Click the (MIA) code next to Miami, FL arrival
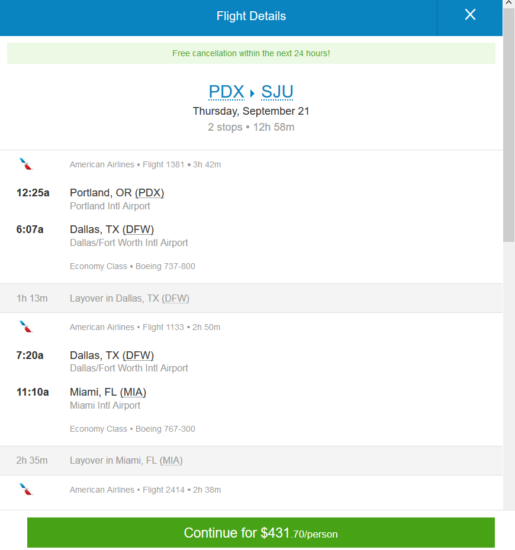This screenshot has height=550, width=515. point(133,392)
